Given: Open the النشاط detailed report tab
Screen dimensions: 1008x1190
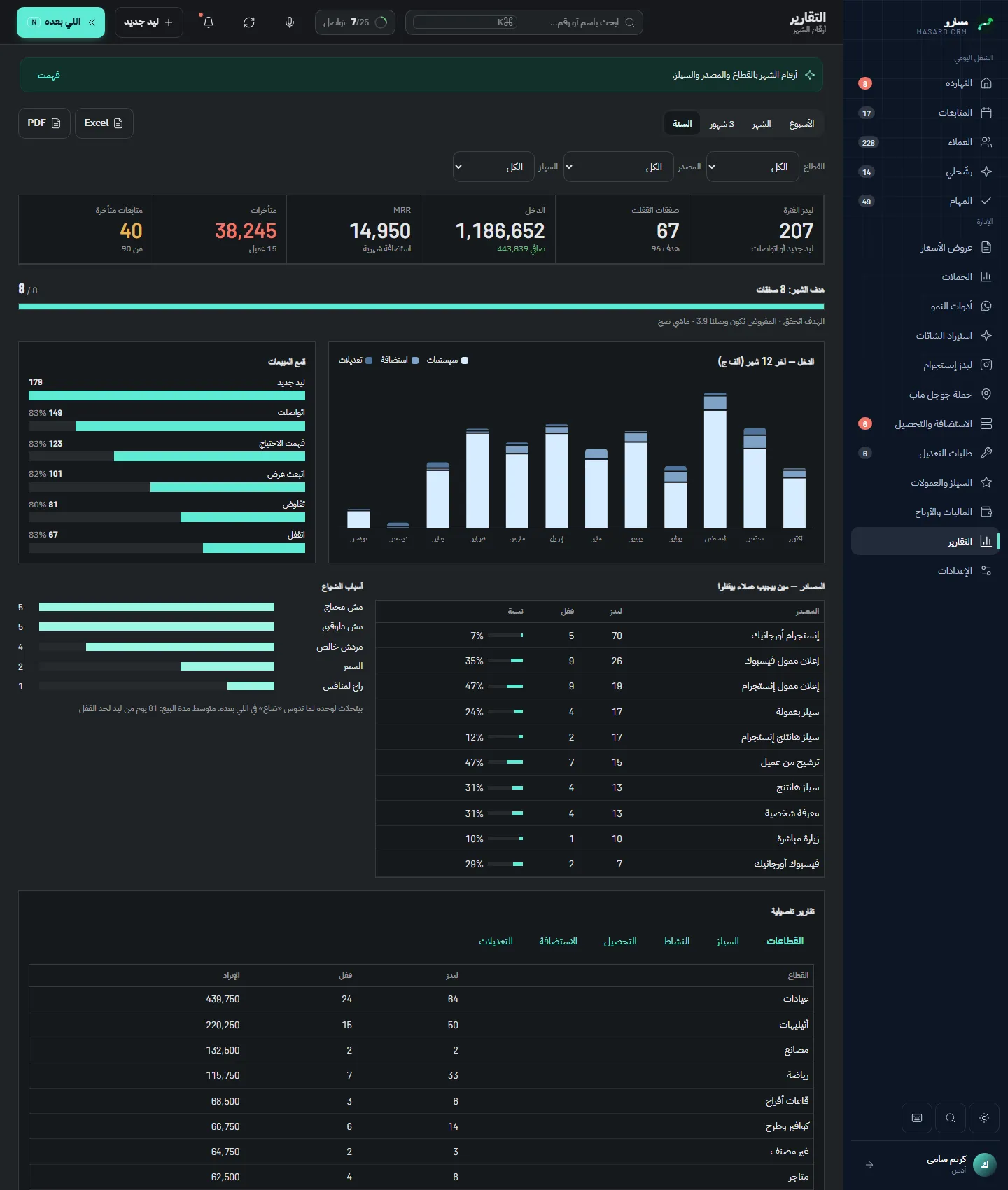Looking at the screenshot, I should click(x=677, y=941).
